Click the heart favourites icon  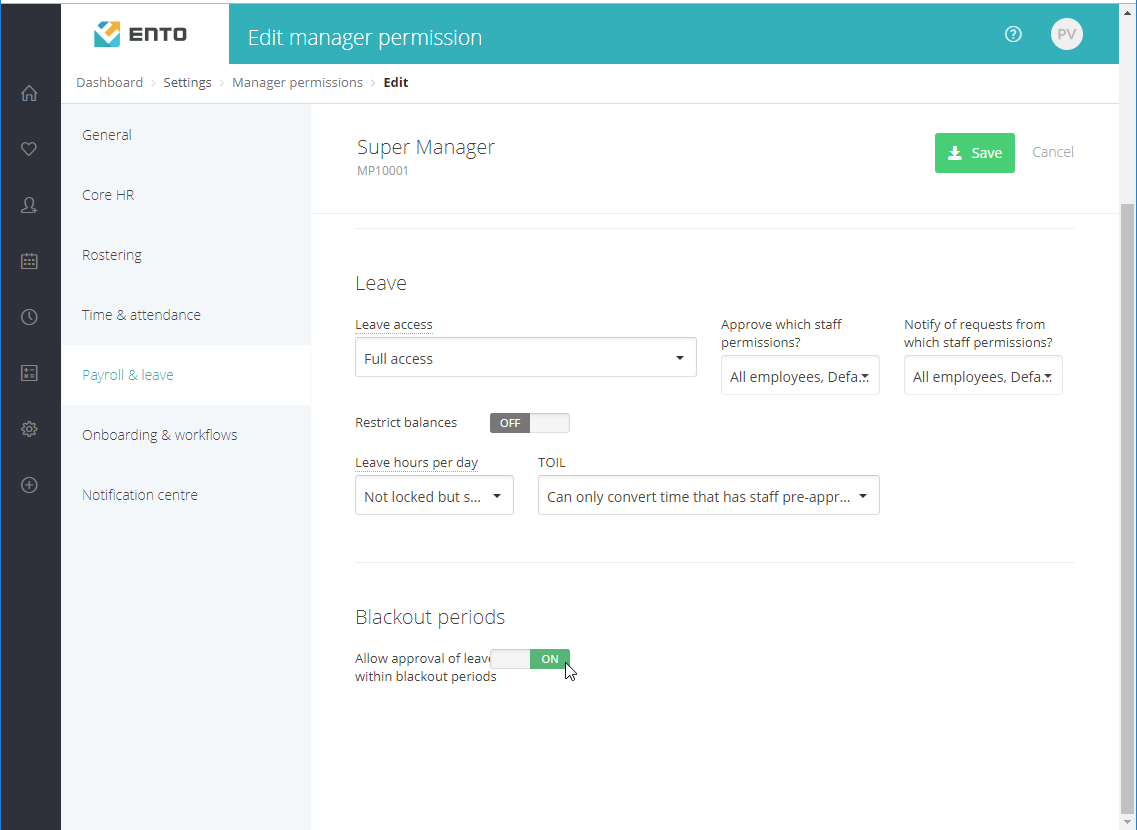29,149
